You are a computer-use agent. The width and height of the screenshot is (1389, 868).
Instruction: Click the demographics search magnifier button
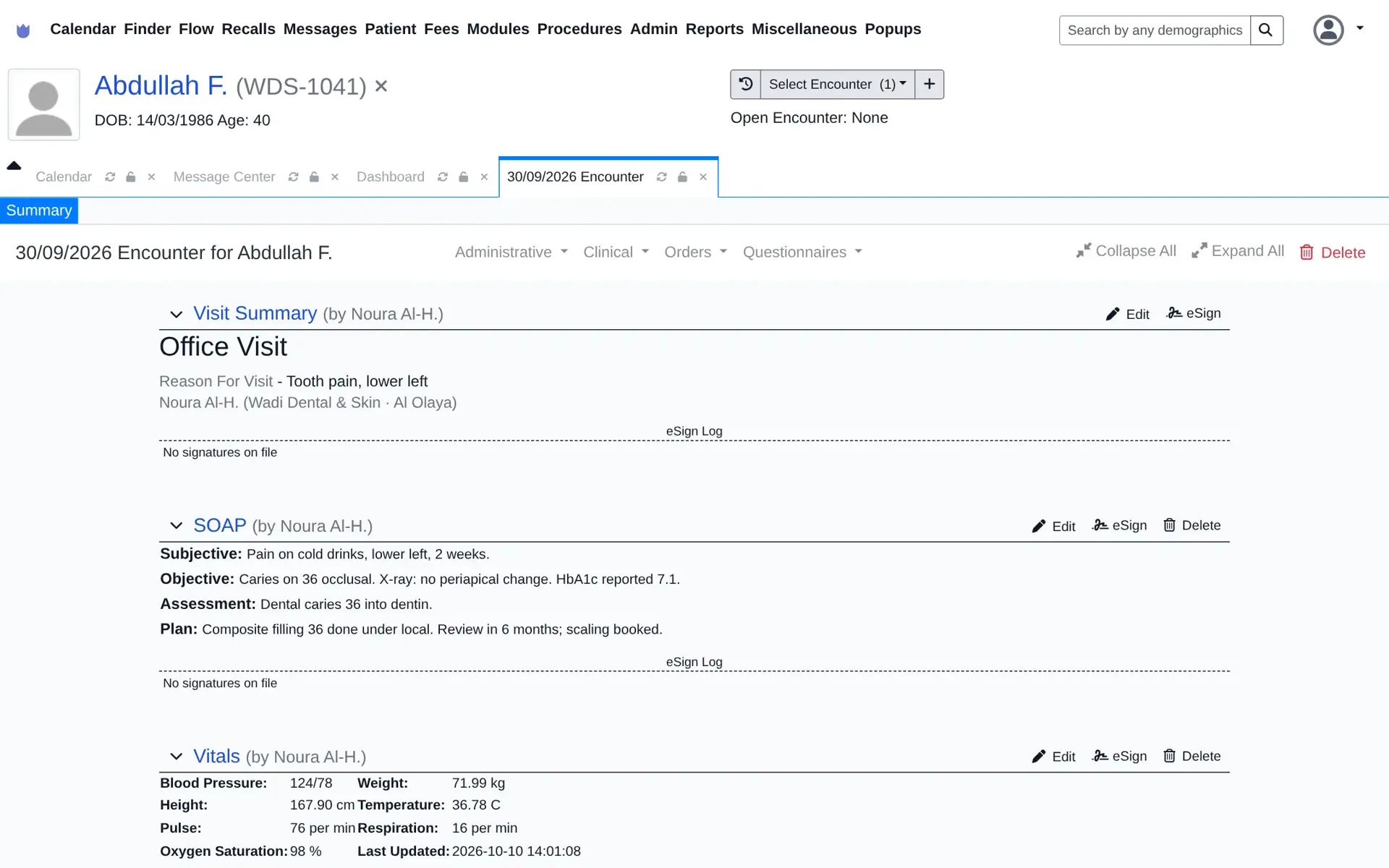(x=1266, y=30)
